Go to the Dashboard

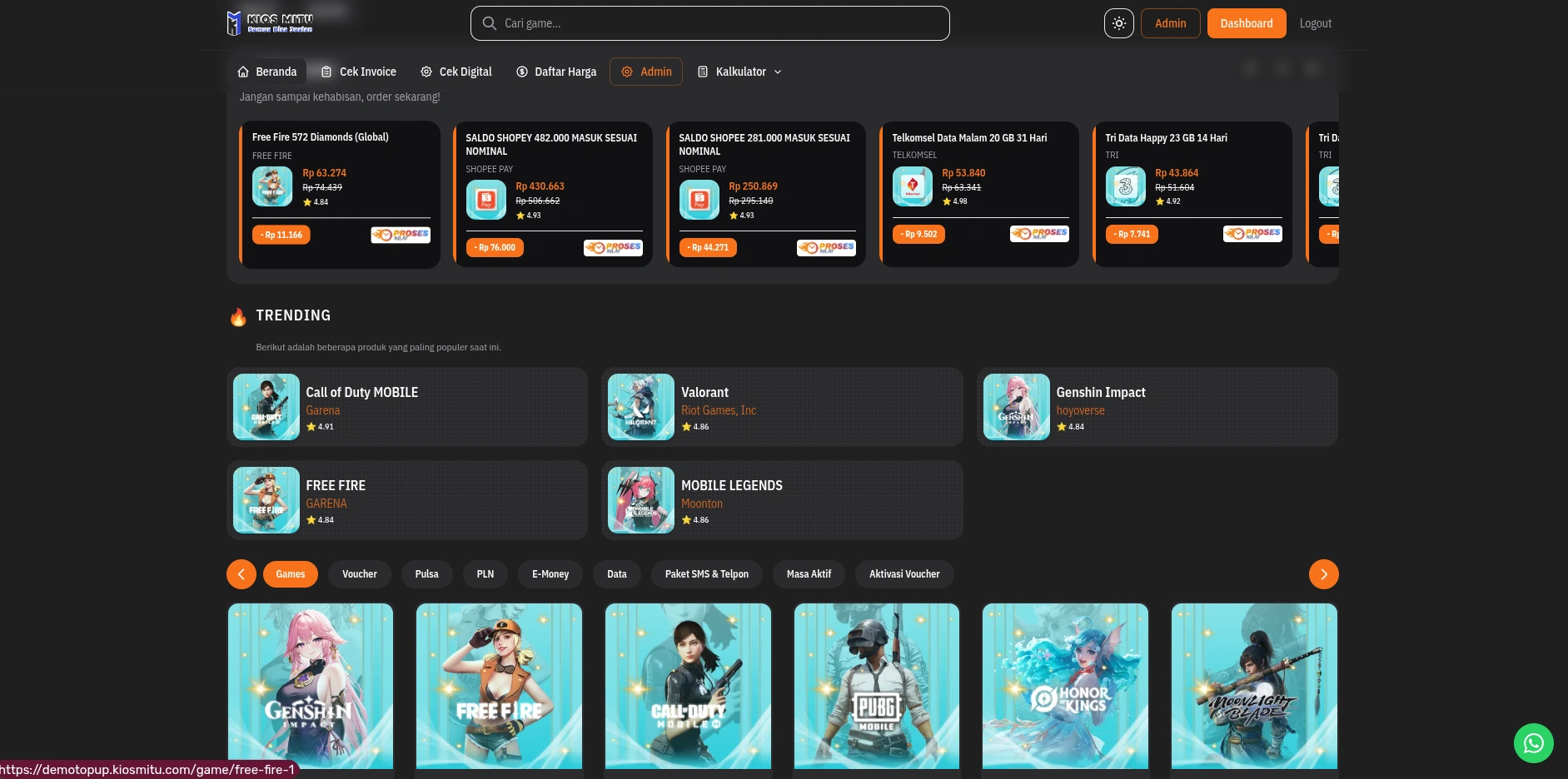click(1246, 23)
